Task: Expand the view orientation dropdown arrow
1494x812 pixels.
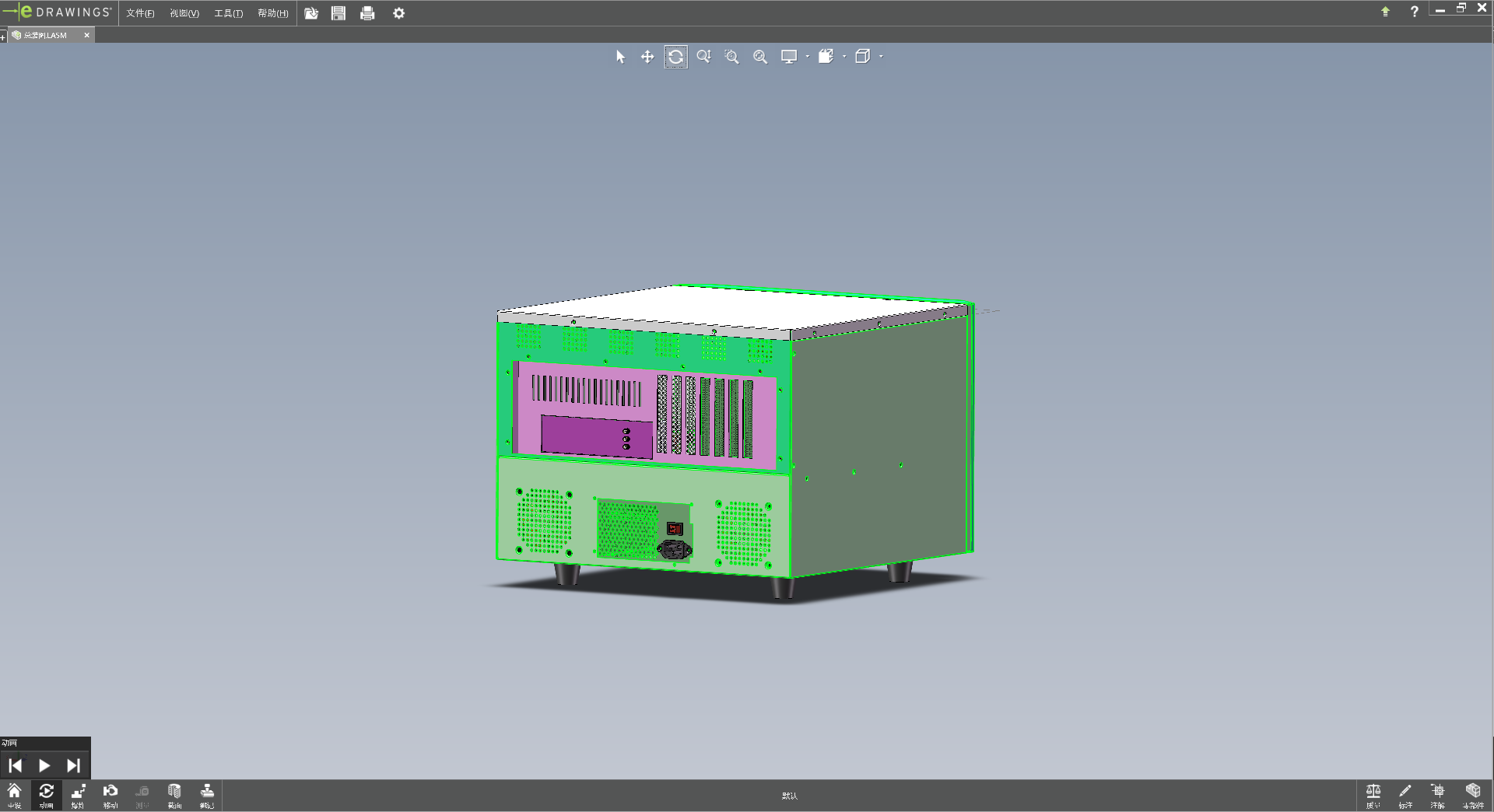Action: [x=844, y=57]
